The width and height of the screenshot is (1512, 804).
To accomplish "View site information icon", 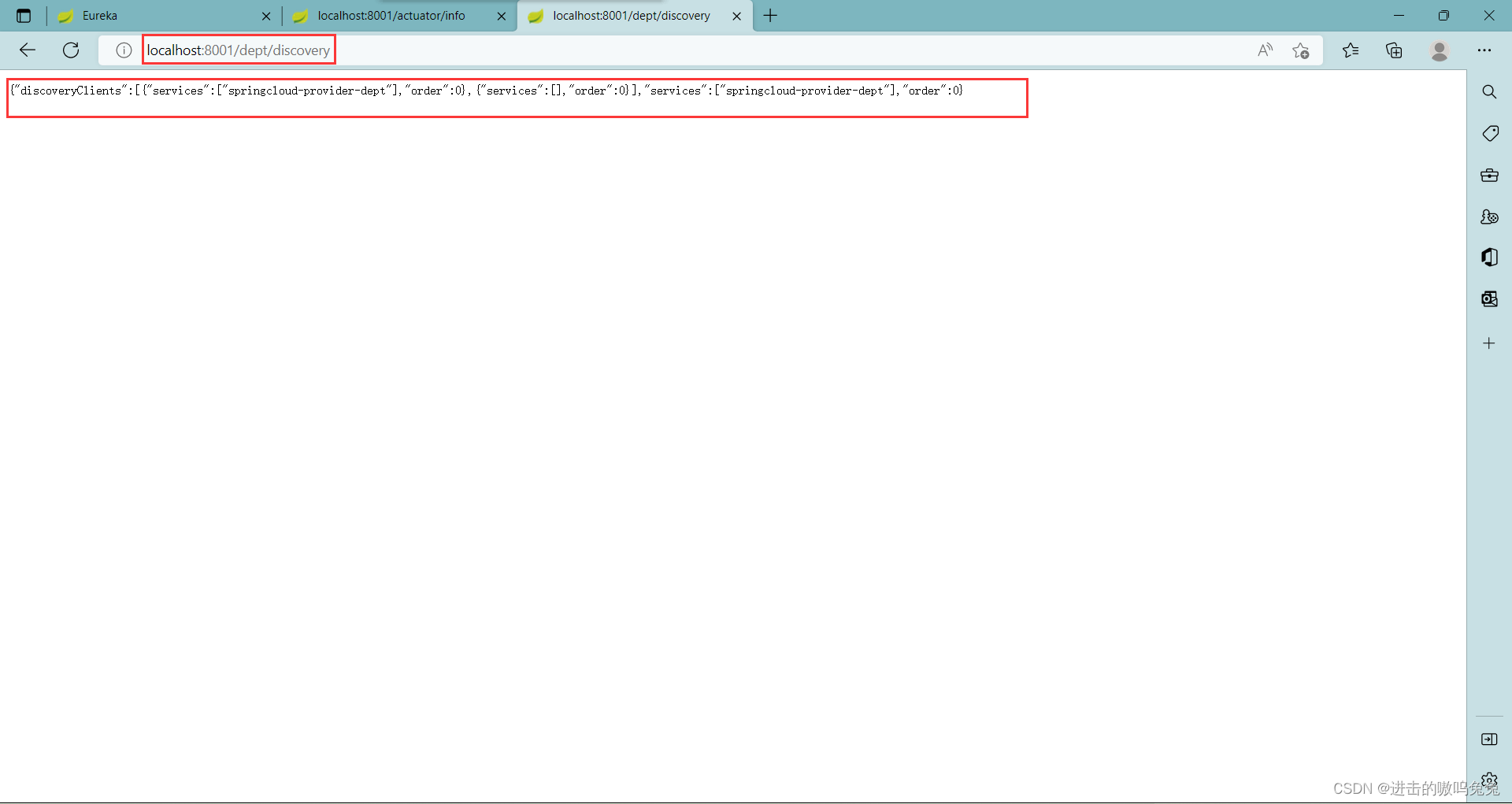I will pyautogui.click(x=124, y=50).
